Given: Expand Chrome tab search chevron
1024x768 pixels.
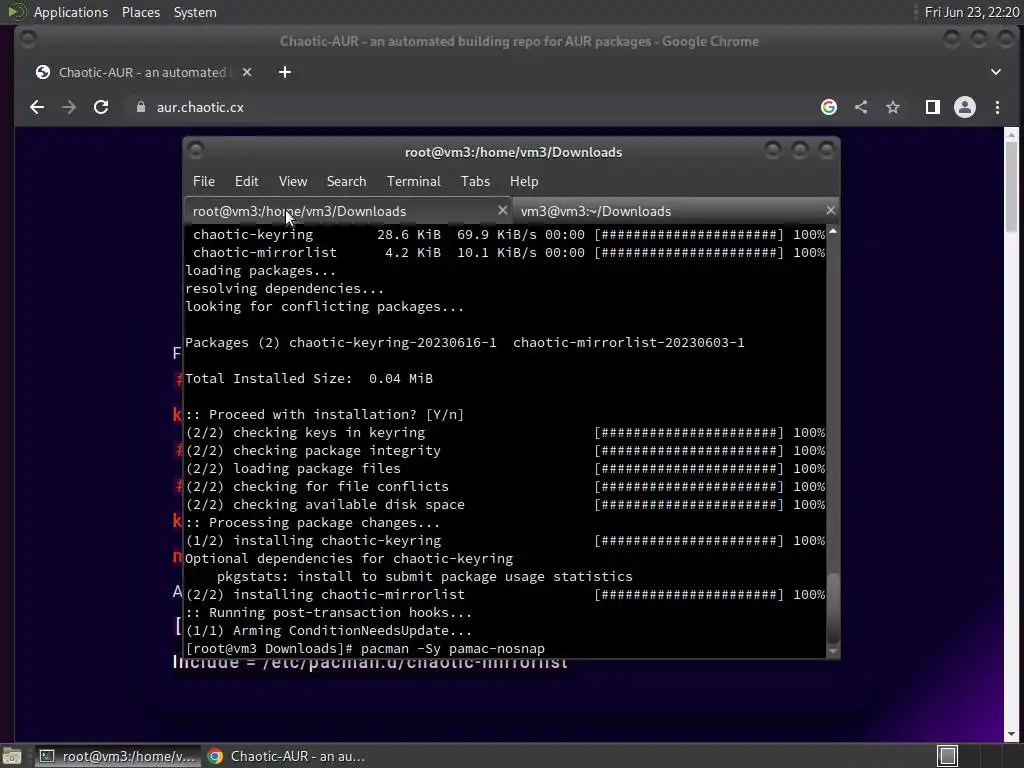Looking at the screenshot, I should coord(996,72).
